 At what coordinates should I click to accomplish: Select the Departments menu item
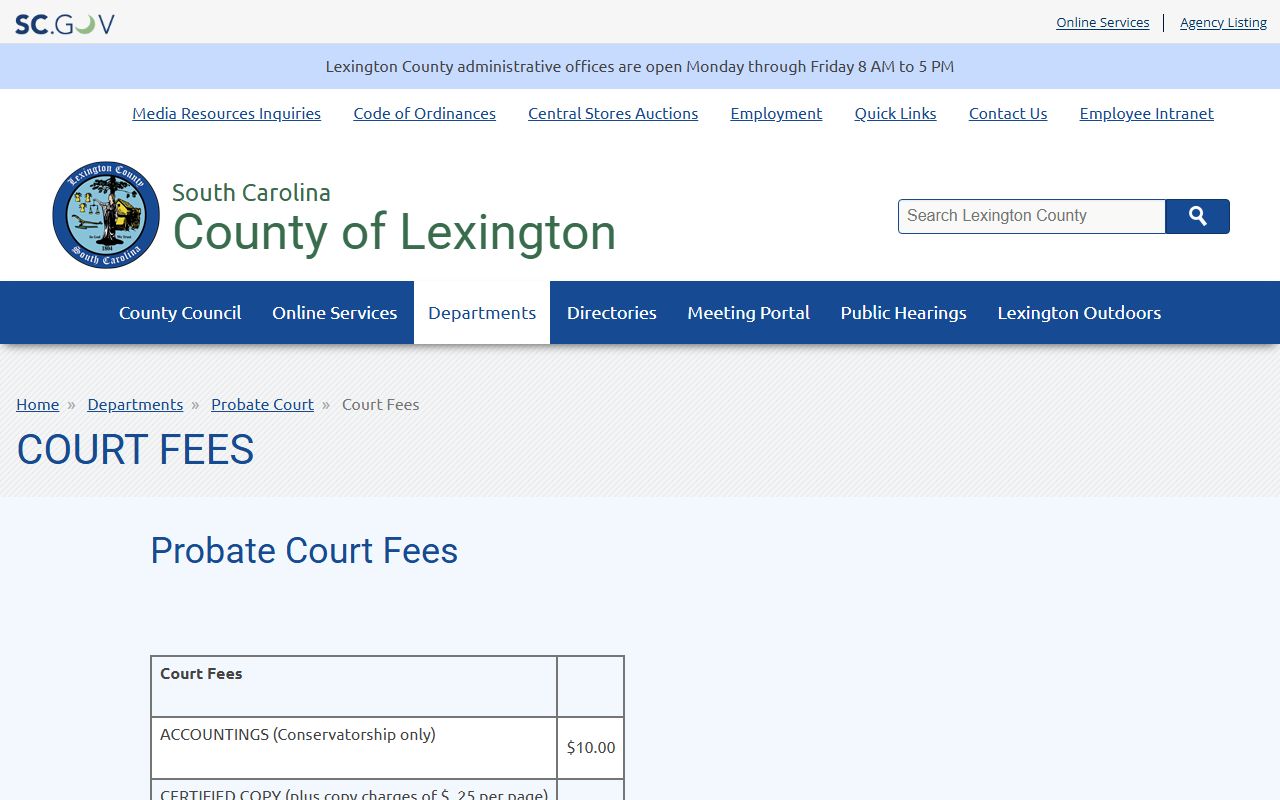tap(482, 313)
